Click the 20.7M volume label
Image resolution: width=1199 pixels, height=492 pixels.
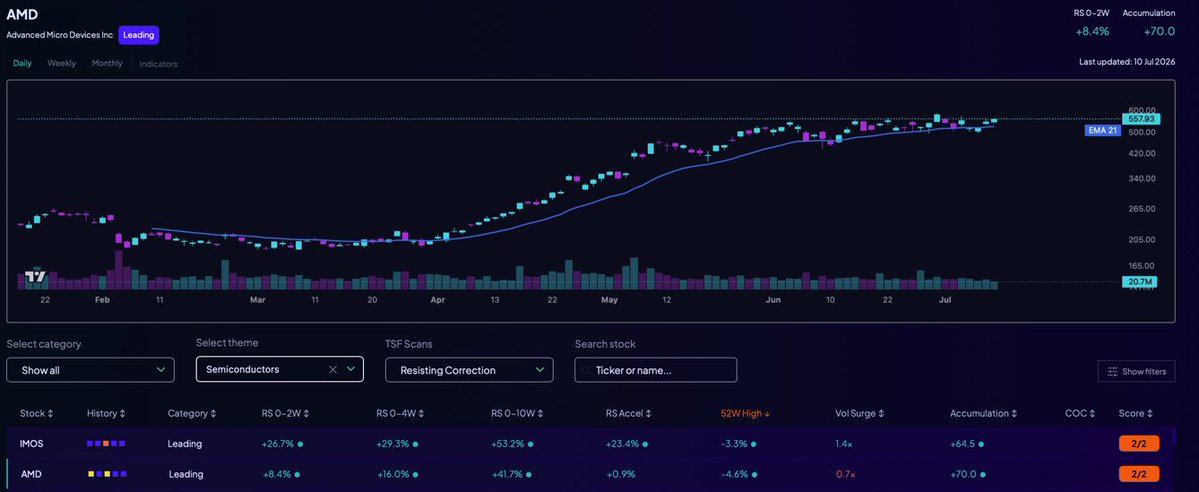tap(1139, 282)
